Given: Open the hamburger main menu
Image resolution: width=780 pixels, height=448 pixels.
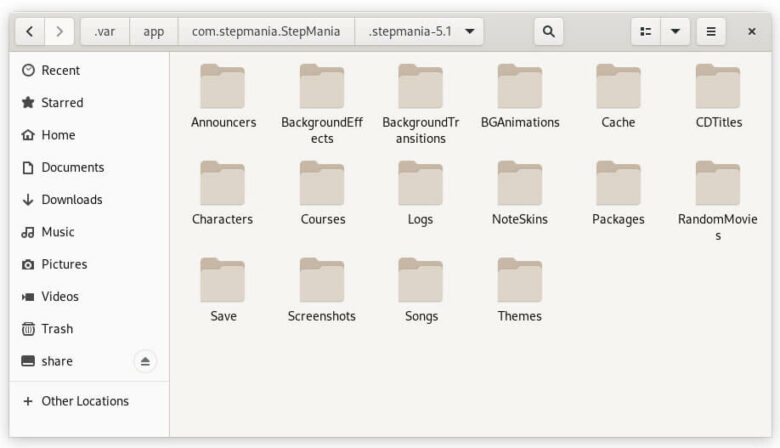Looking at the screenshot, I should [711, 31].
